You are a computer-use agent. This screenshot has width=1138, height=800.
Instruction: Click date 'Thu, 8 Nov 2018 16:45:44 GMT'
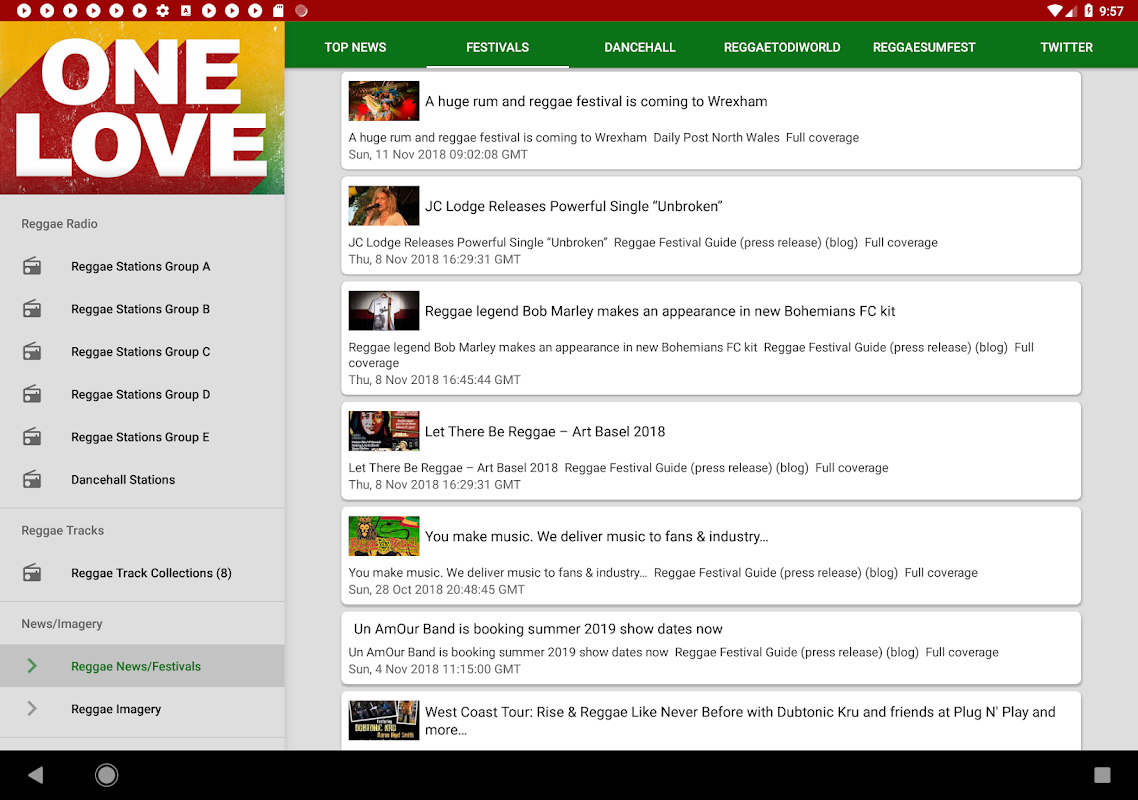[434, 380]
